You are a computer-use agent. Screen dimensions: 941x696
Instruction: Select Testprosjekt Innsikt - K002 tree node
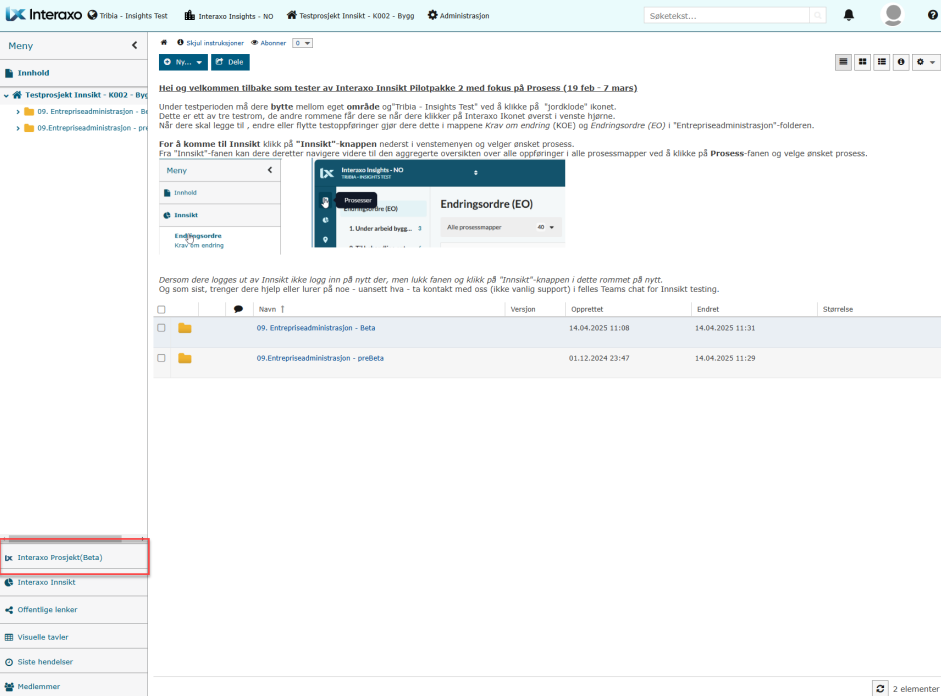pyautogui.click(x=86, y=95)
